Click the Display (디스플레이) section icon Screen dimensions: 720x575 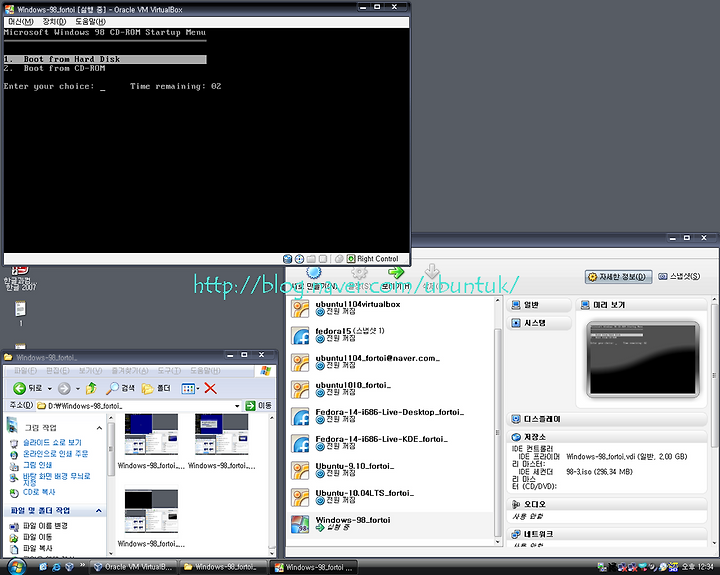pyautogui.click(x=516, y=419)
